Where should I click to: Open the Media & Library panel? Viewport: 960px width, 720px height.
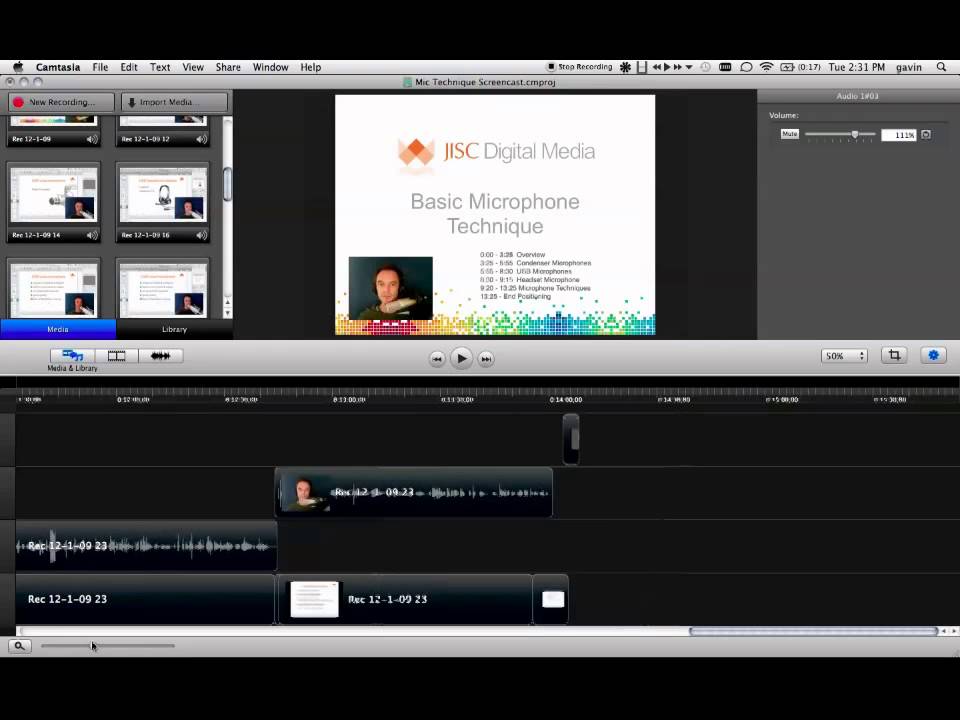point(72,356)
